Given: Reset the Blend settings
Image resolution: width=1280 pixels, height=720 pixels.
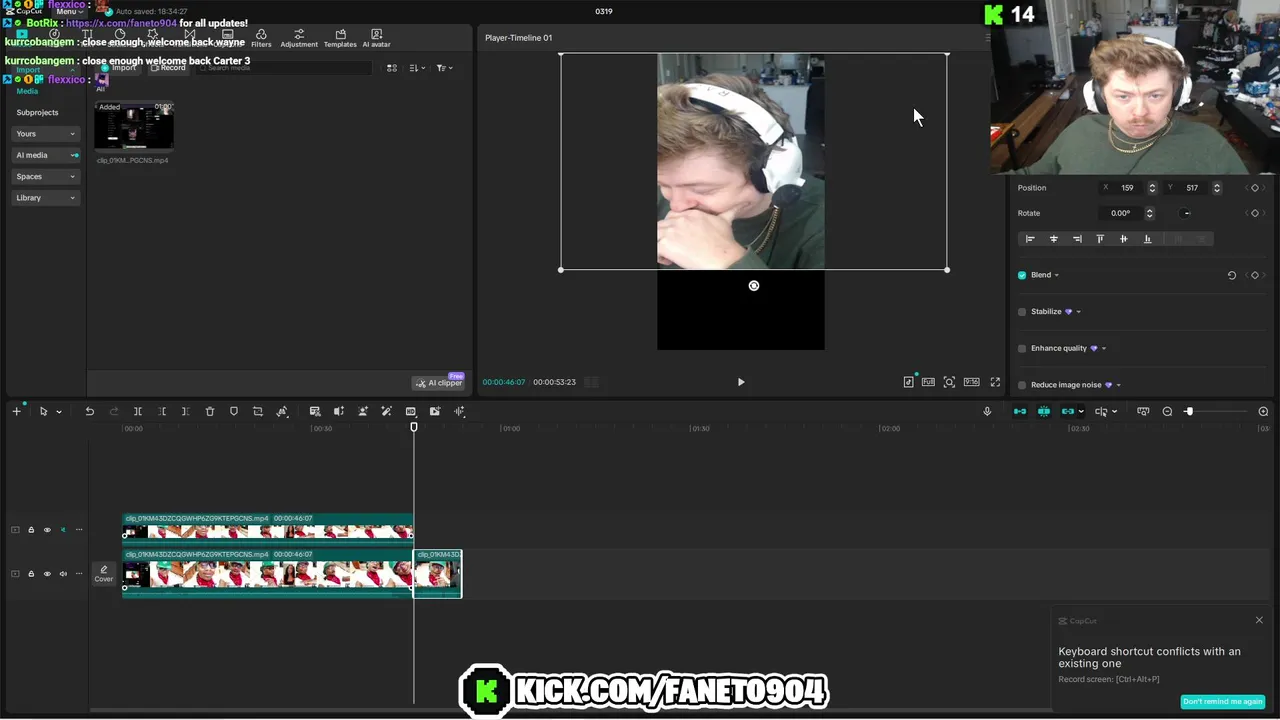Looking at the screenshot, I should (1232, 275).
